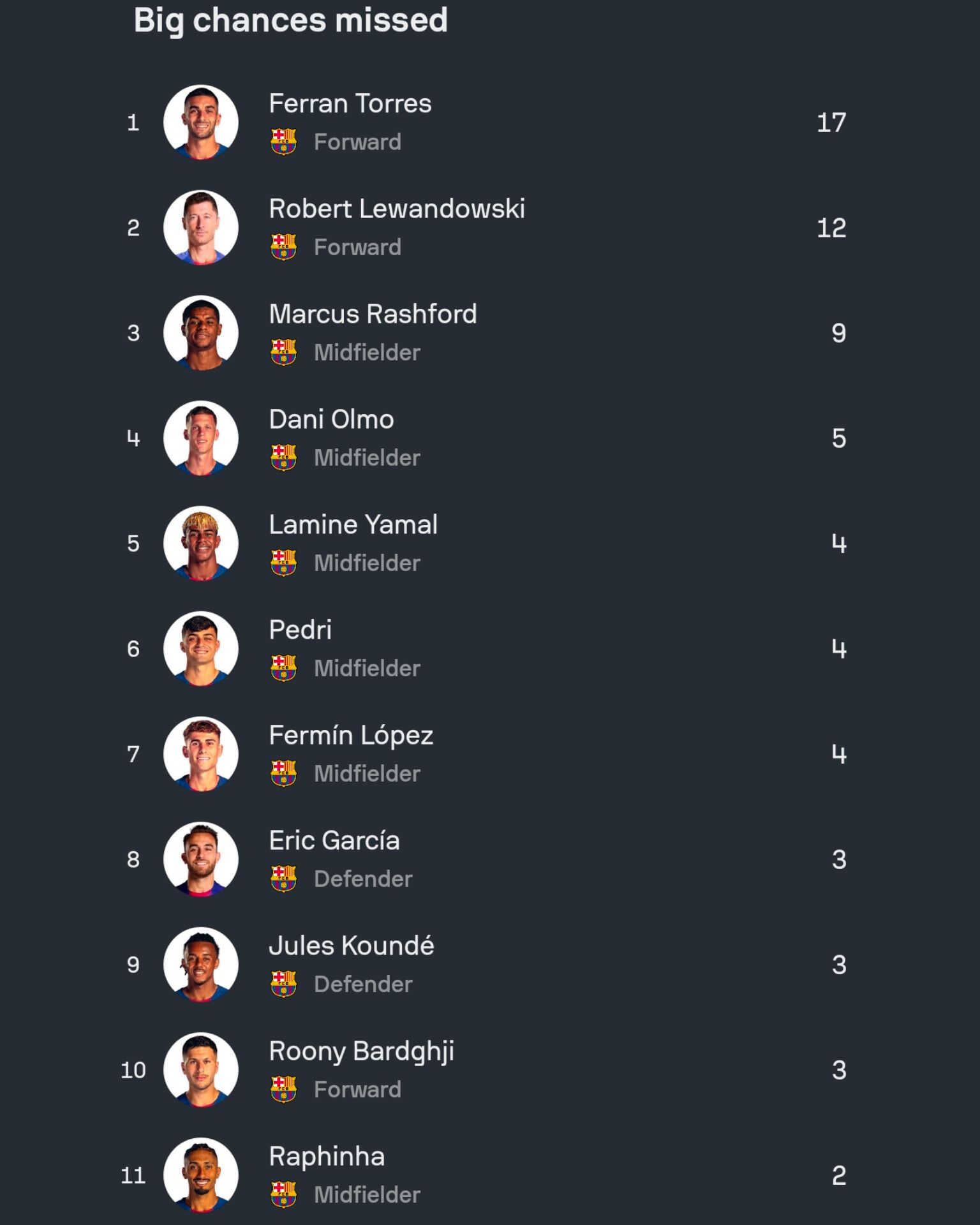Select Robert Lewandowski's avatar
The image size is (980, 1225).
pos(201,227)
